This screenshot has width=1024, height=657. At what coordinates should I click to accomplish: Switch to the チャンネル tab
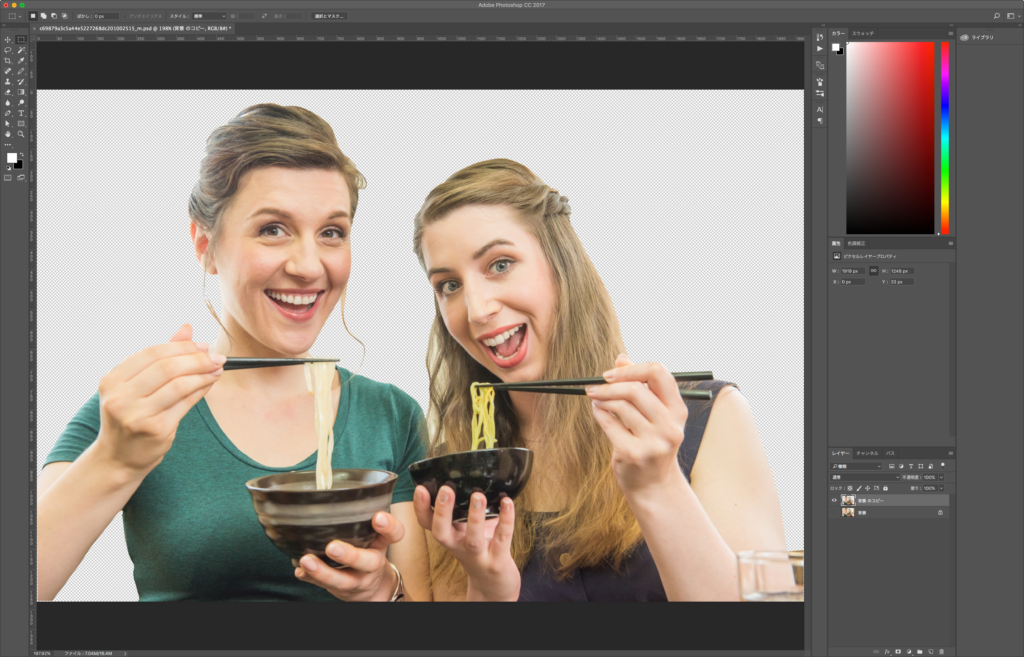(866, 453)
